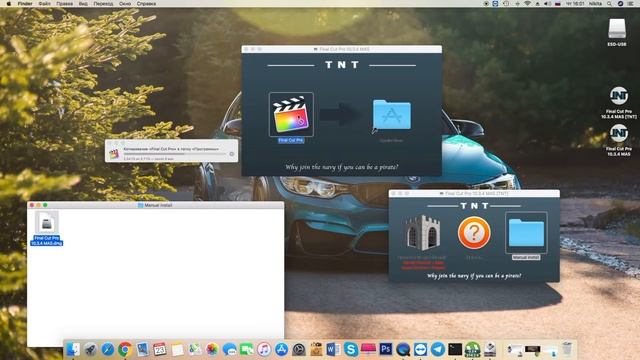Open Wi-Fi status in menu bar
The width and height of the screenshot is (640, 360).
(x=527, y=4)
